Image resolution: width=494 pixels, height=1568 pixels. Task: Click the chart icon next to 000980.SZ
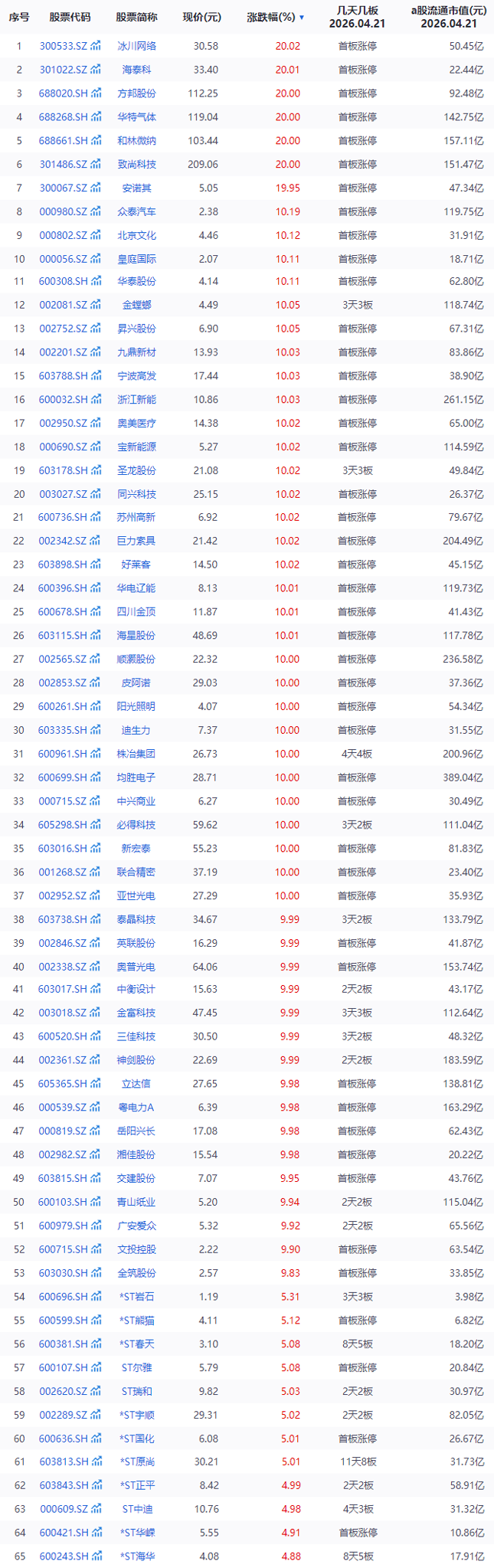(96, 211)
